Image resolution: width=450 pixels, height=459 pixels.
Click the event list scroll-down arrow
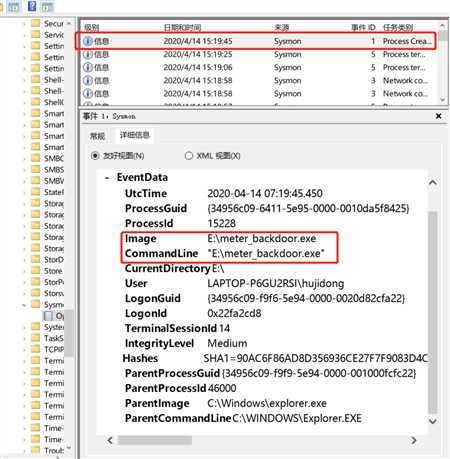pos(442,100)
